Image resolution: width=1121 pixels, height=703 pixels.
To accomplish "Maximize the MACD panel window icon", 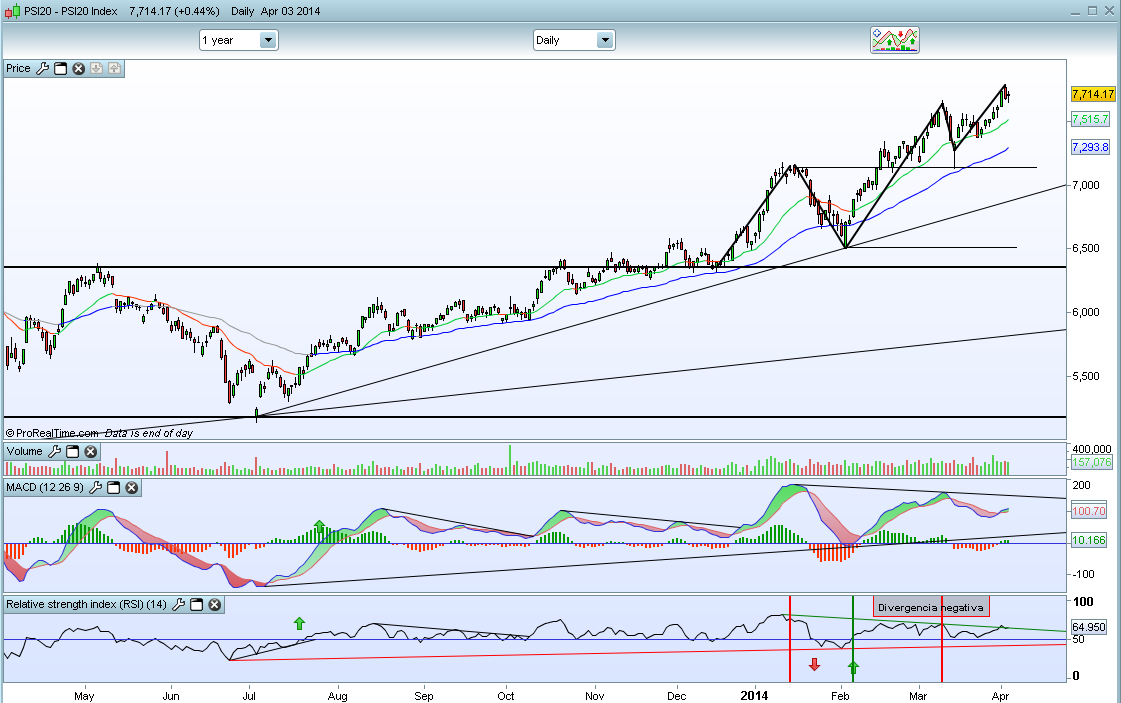I will pyautogui.click(x=114, y=488).
